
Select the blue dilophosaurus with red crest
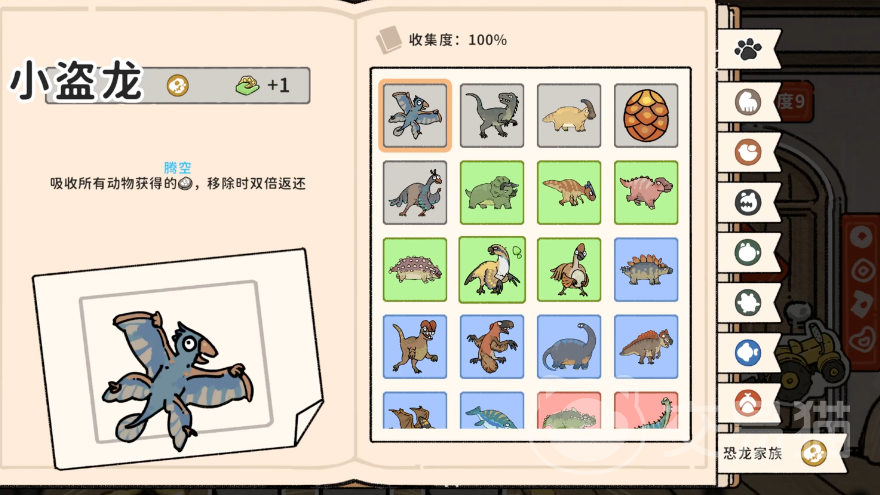(x=415, y=346)
